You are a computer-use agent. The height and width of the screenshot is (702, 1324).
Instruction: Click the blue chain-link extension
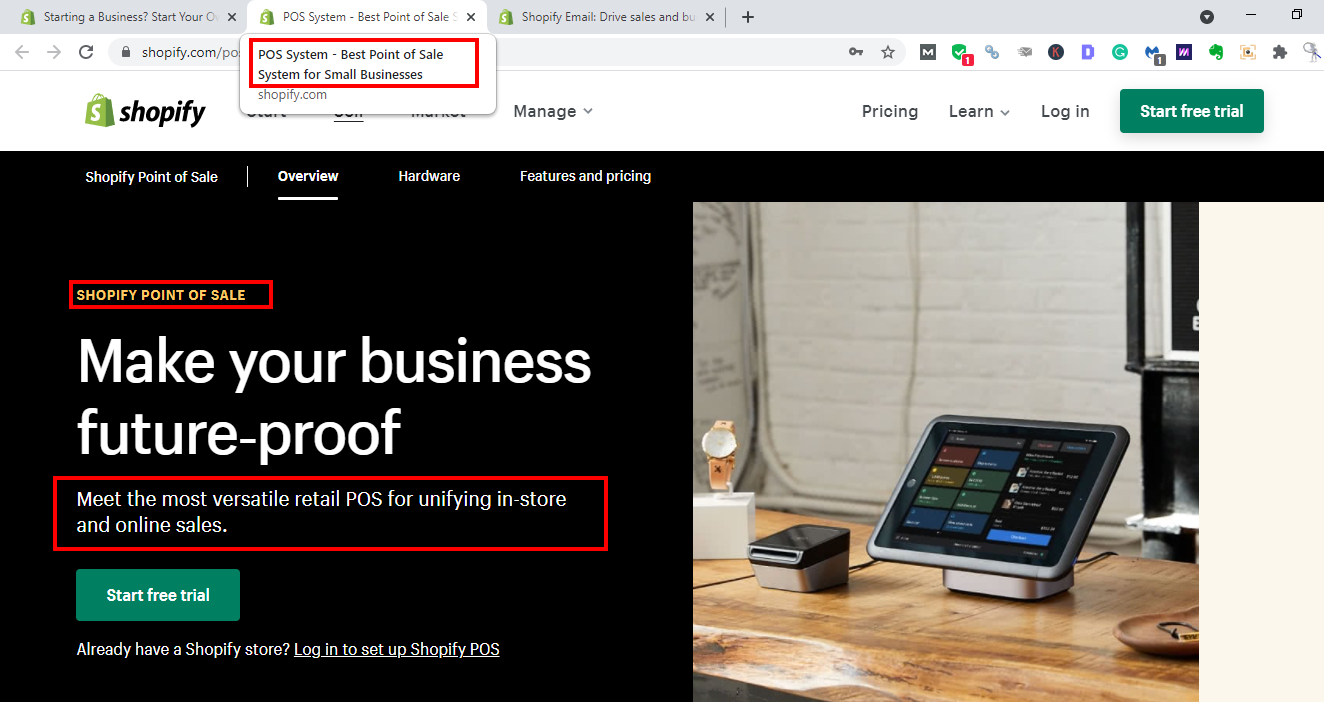992,52
